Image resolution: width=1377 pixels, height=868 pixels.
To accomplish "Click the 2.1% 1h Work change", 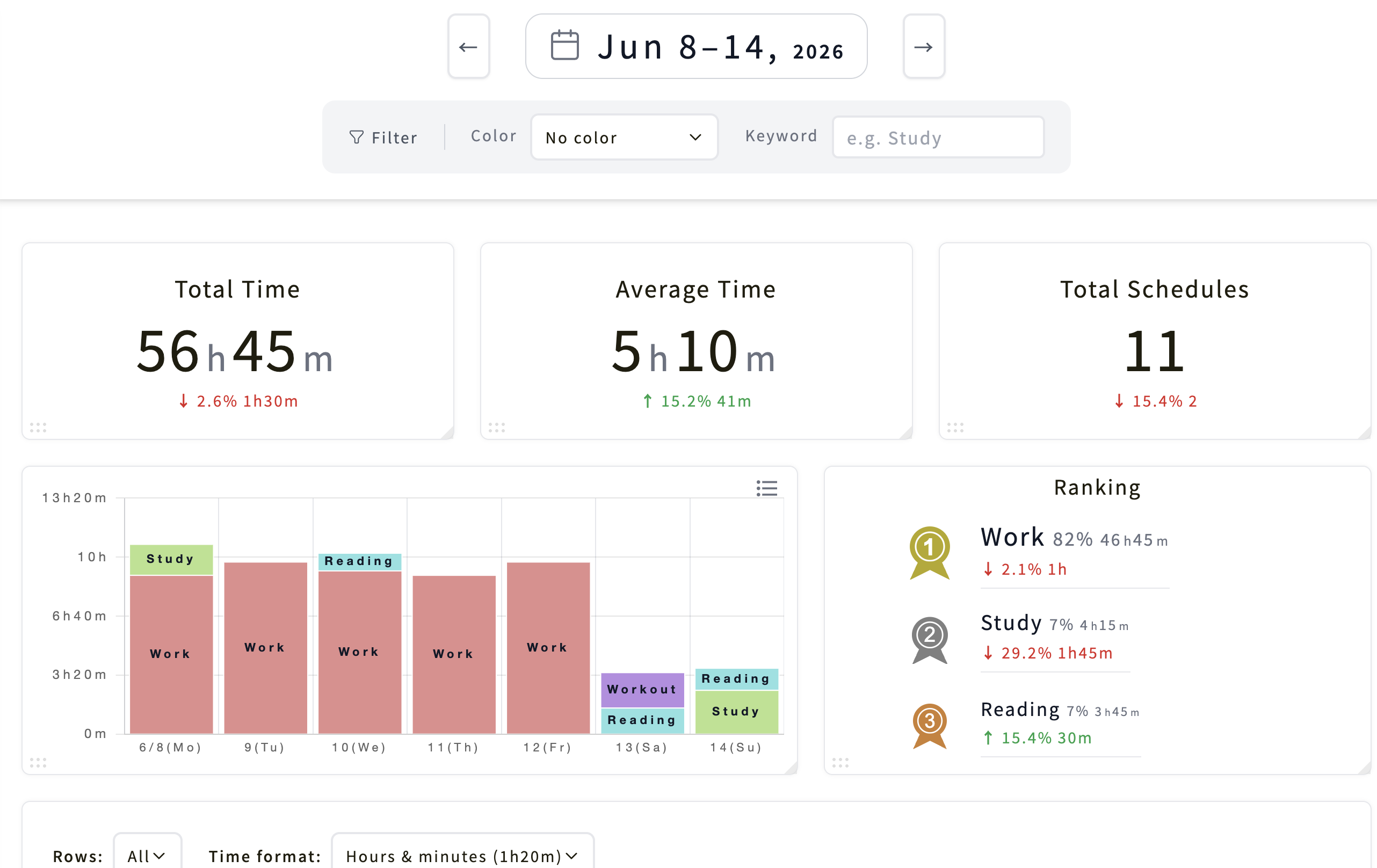I will pos(1025,569).
